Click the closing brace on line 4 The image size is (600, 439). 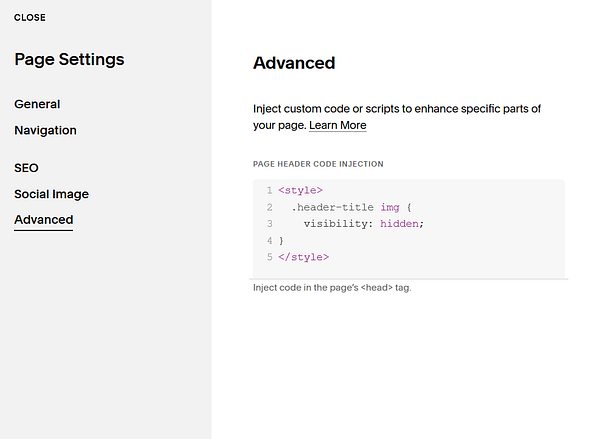tap(282, 241)
